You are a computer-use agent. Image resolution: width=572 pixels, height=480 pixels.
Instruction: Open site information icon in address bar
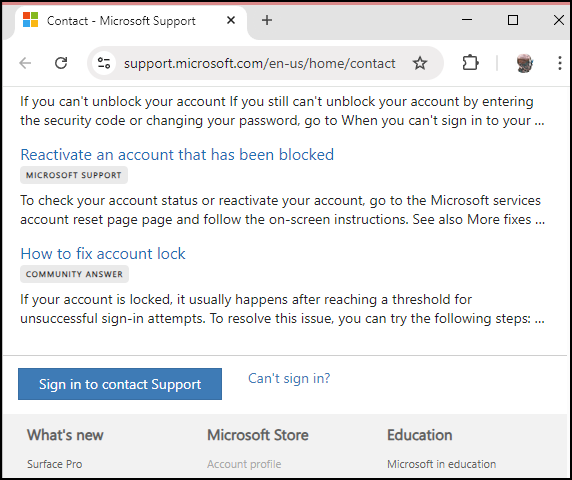coord(104,63)
